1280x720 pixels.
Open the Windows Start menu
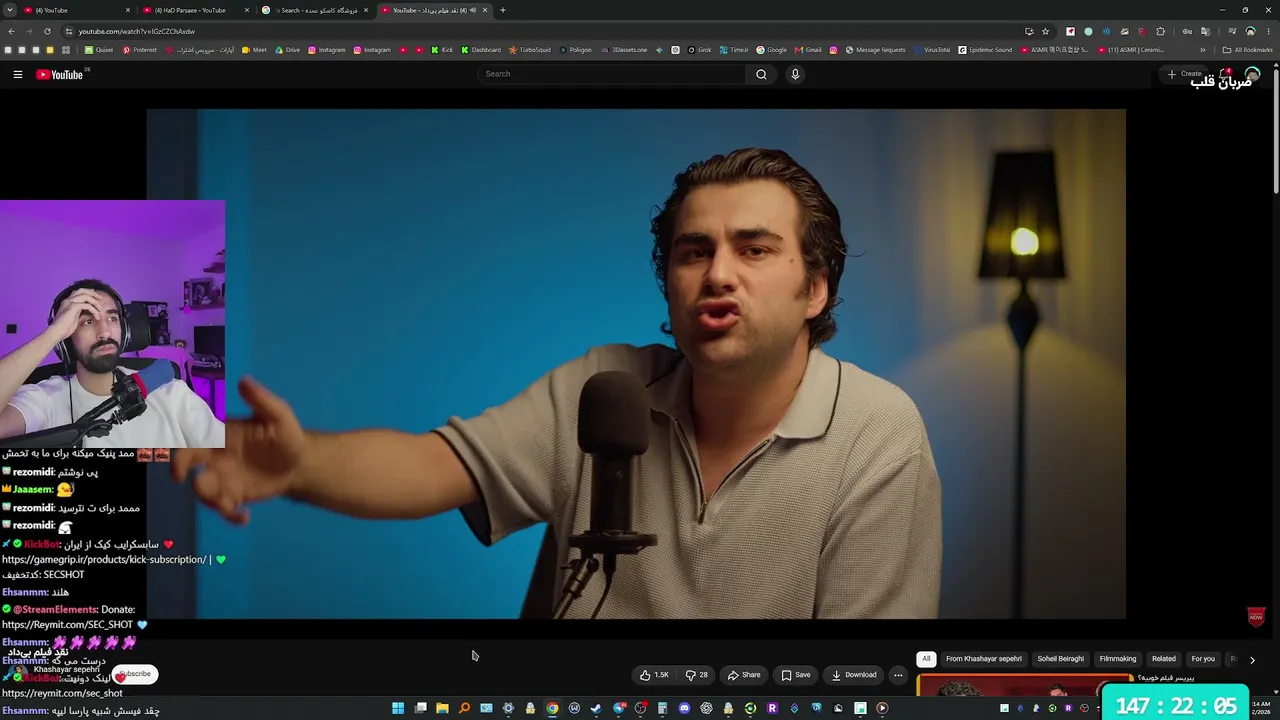click(x=398, y=708)
